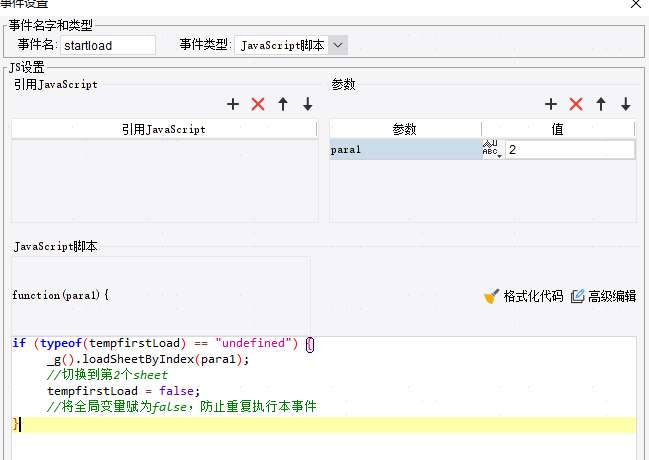This screenshot has height=460, width=649.
Task: Click the broom icon to format code
Action: (491, 296)
